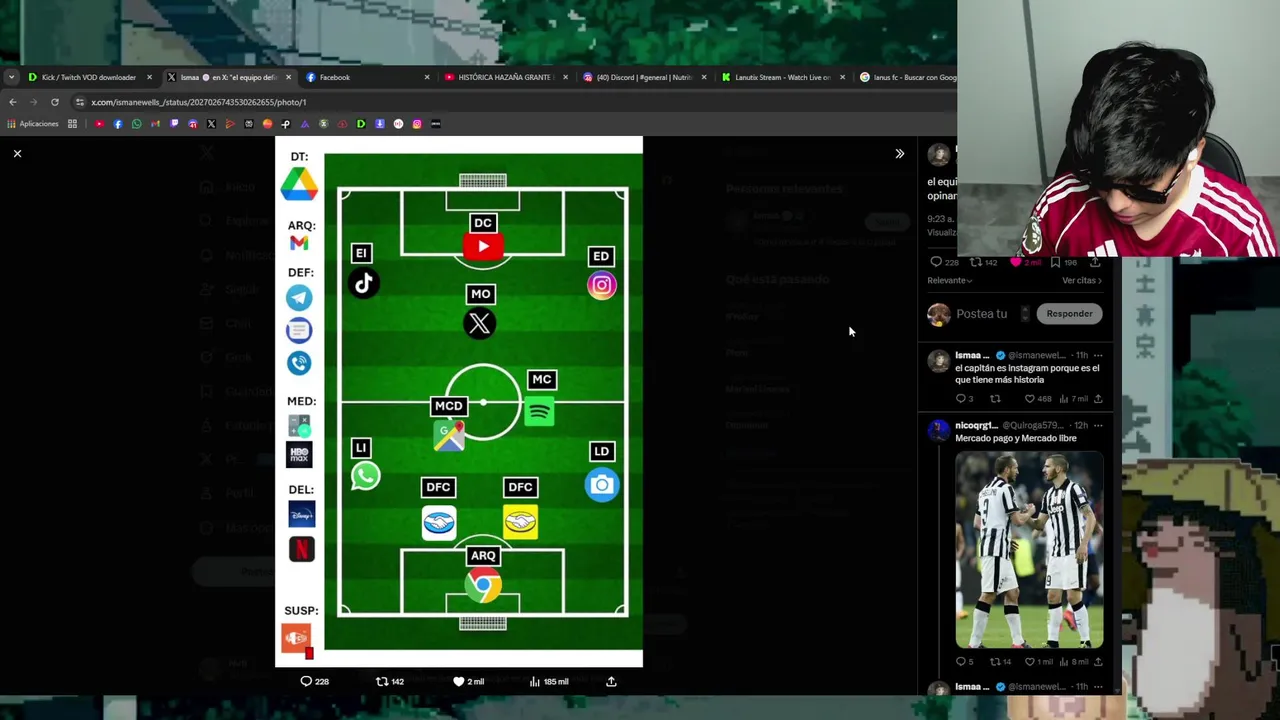Open the more options menu on the Ismaa reply
The image size is (1280, 720).
pyautogui.click(x=1098, y=355)
